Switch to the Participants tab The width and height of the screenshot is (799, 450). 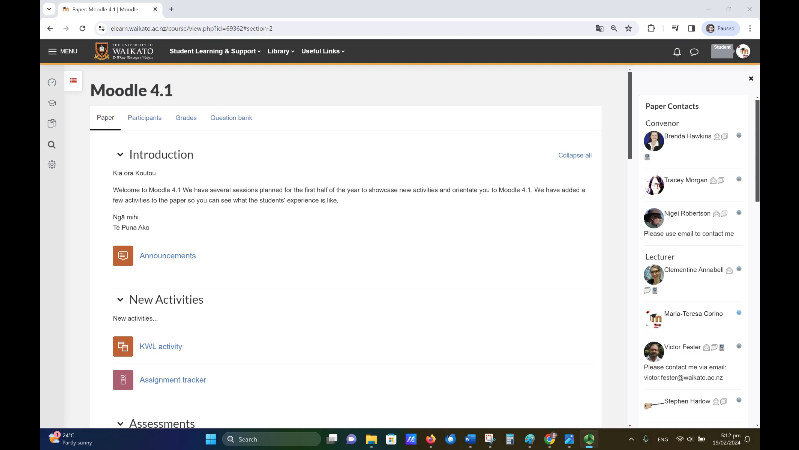coord(144,118)
